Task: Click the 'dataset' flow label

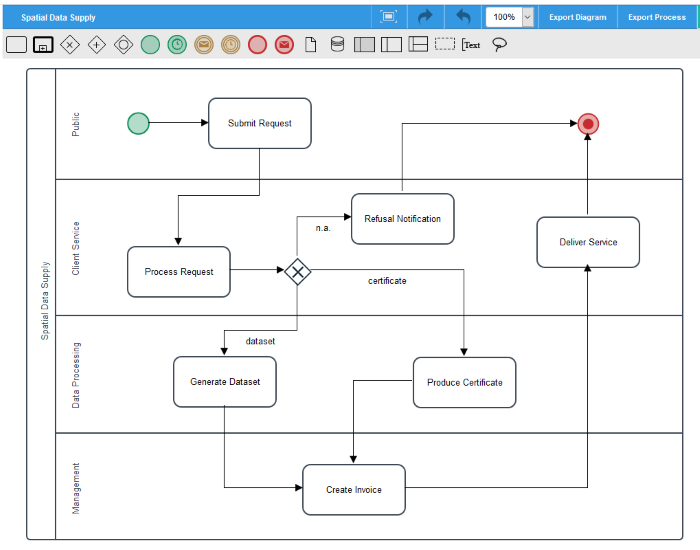Action: pyautogui.click(x=260, y=341)
